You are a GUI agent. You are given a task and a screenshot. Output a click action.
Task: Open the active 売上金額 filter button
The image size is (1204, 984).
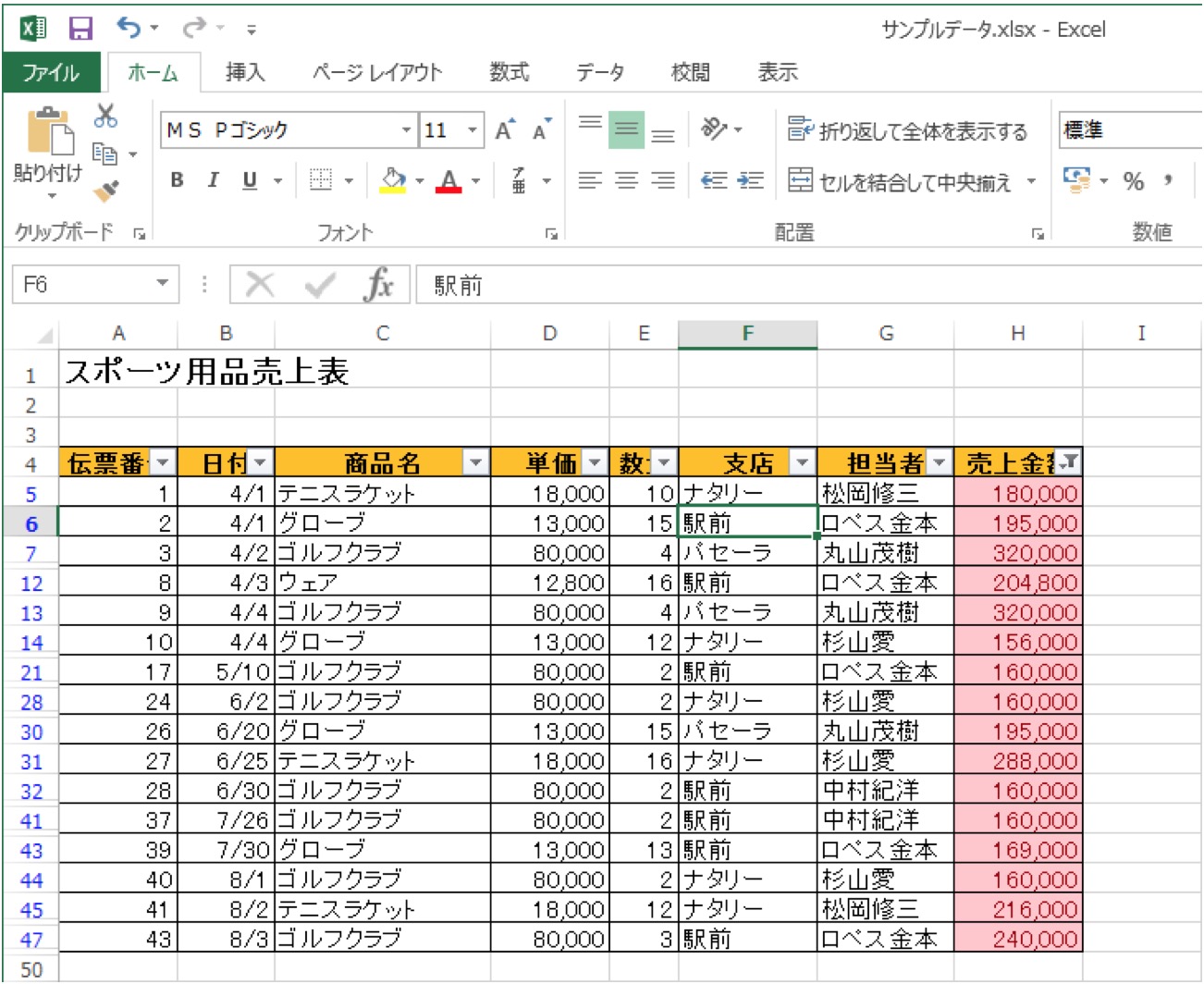coord(1069,461)
